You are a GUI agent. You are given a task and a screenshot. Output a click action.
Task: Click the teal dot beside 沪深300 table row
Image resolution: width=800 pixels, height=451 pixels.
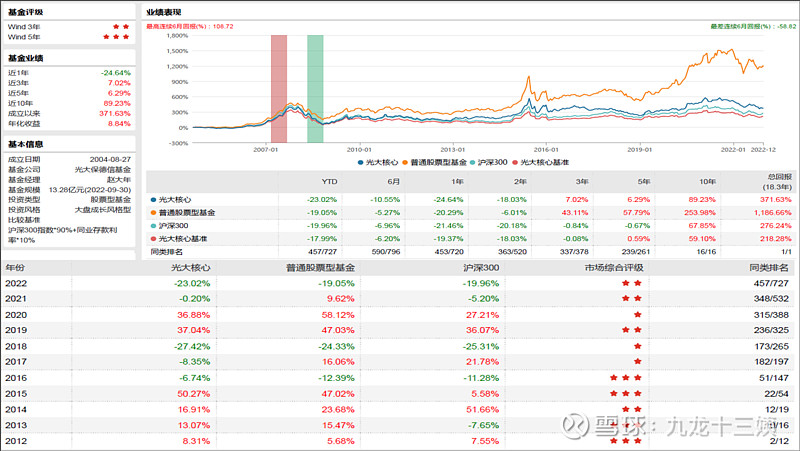point(153,226)
